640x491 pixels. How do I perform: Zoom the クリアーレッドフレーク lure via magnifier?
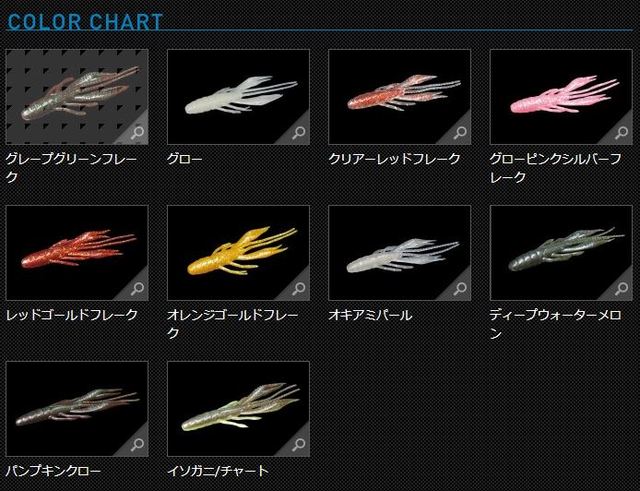[461, 133]
